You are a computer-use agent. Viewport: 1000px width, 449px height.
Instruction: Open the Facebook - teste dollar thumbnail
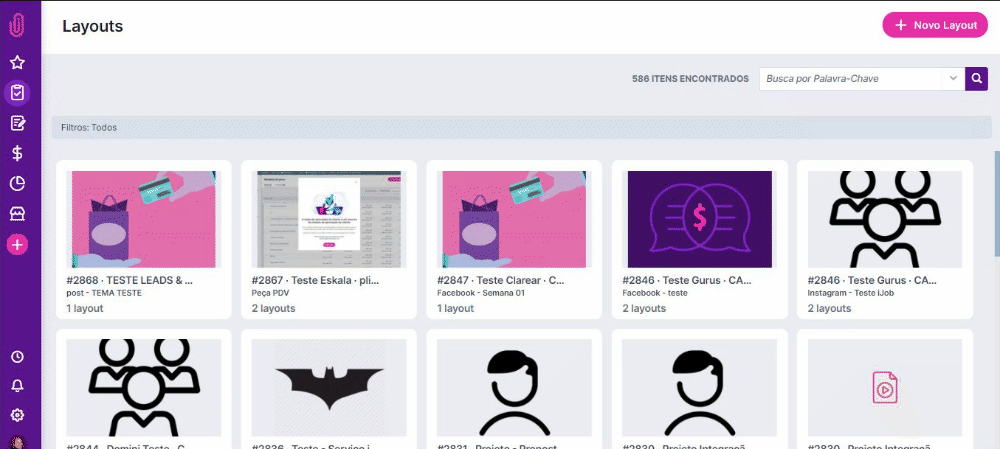point(700,219)
